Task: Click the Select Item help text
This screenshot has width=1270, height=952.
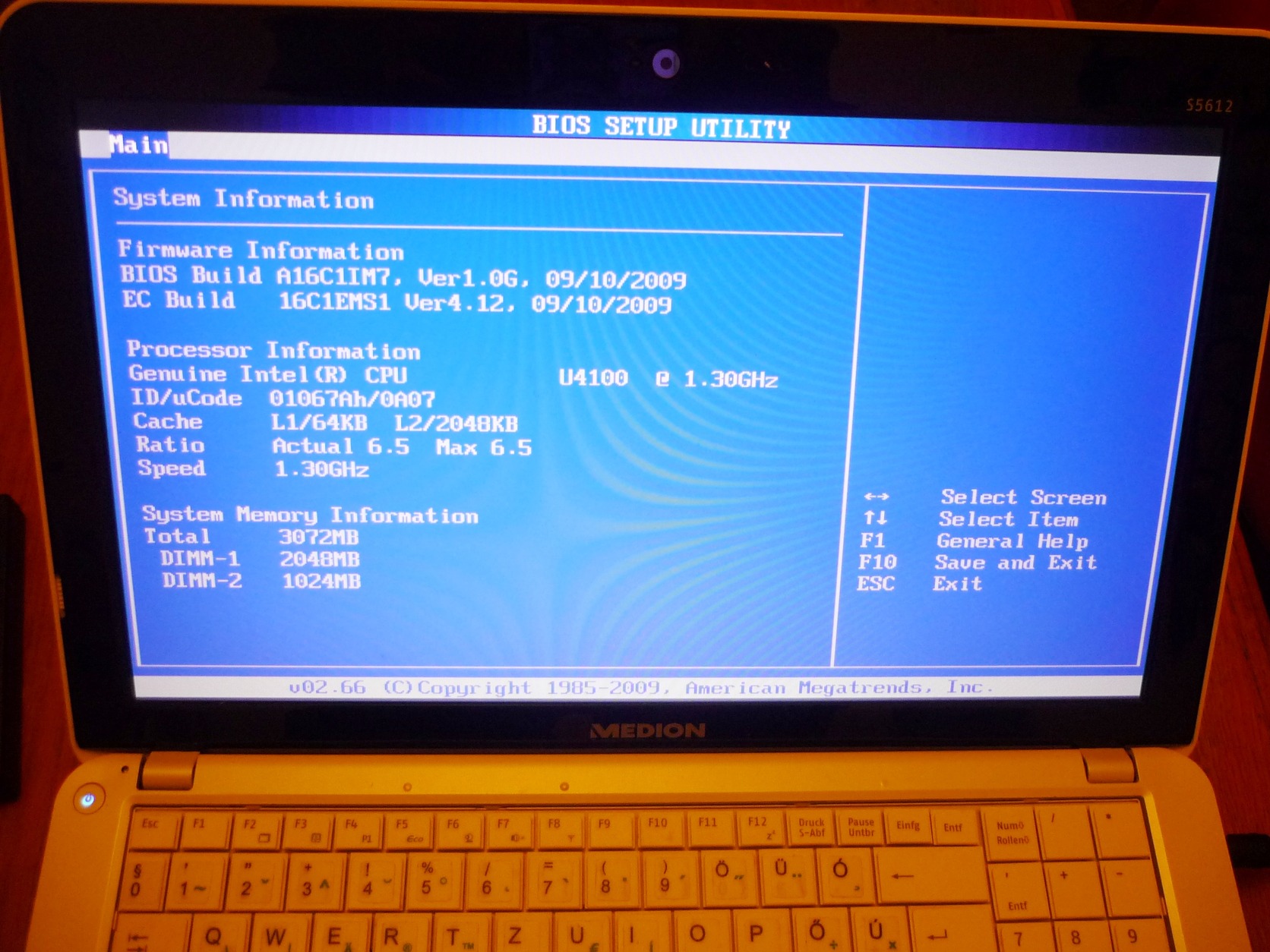Action: coord(1009,519)
